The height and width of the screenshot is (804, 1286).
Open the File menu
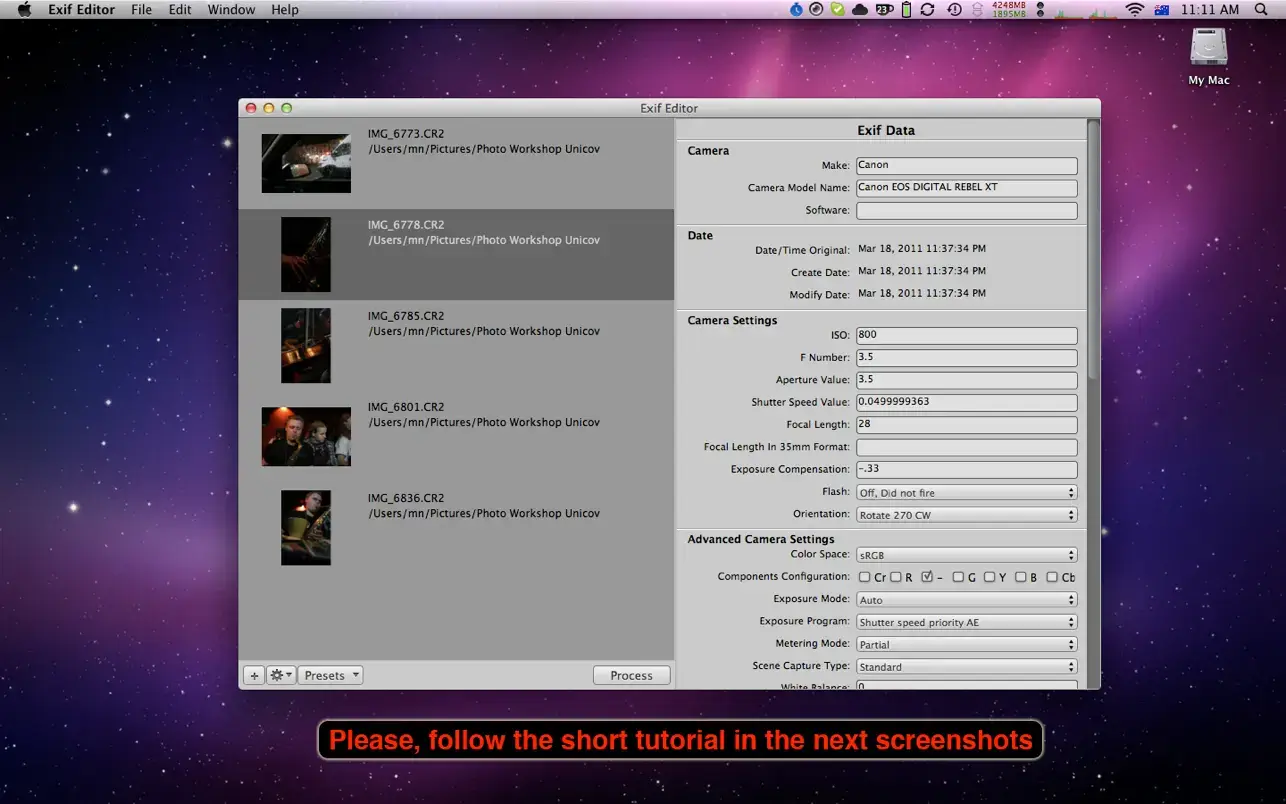141,10
